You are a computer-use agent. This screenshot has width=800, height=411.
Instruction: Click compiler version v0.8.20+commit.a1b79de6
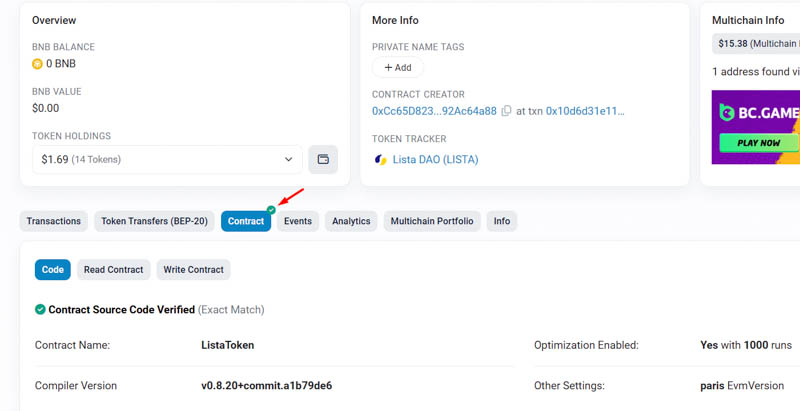tap(266, 386)
